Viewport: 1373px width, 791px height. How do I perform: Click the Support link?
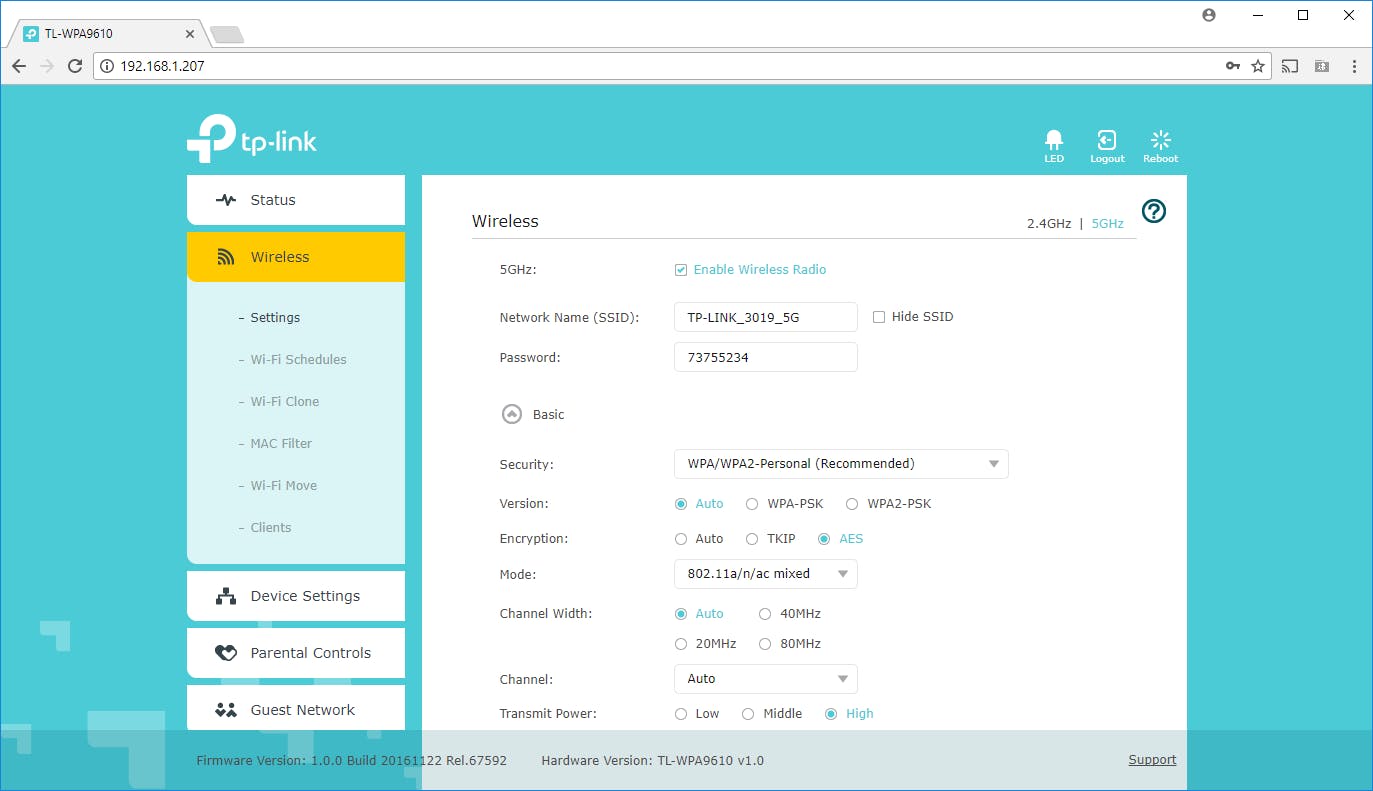click(x=1152, y=760)
